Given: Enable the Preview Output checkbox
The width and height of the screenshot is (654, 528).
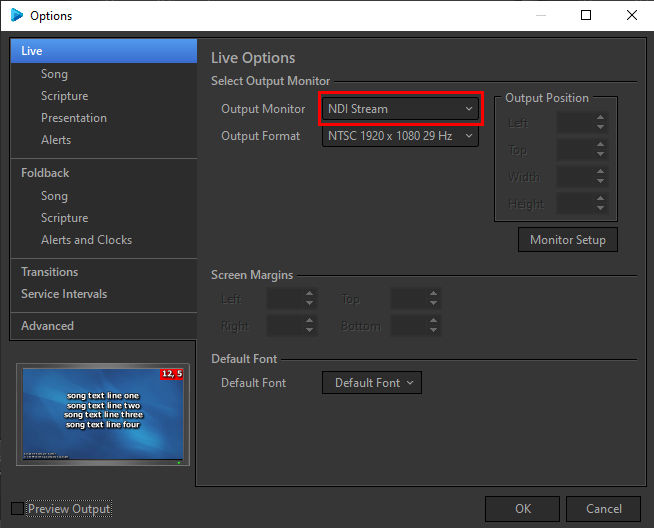Looking at the screenshot, I should (x=17, y=509).
